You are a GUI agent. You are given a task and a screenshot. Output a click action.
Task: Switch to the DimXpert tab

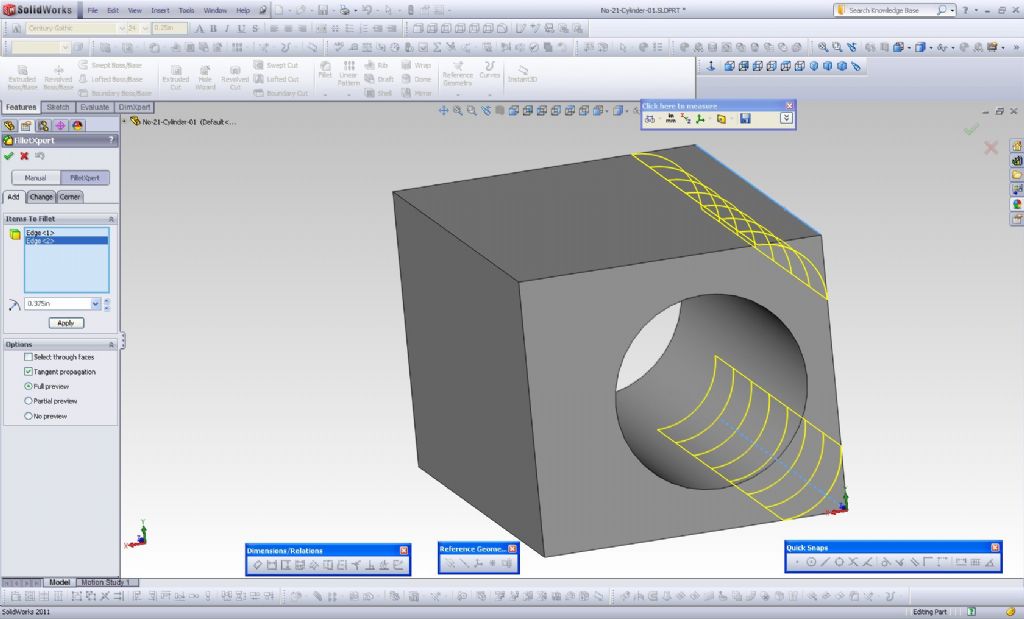(135, 107)
